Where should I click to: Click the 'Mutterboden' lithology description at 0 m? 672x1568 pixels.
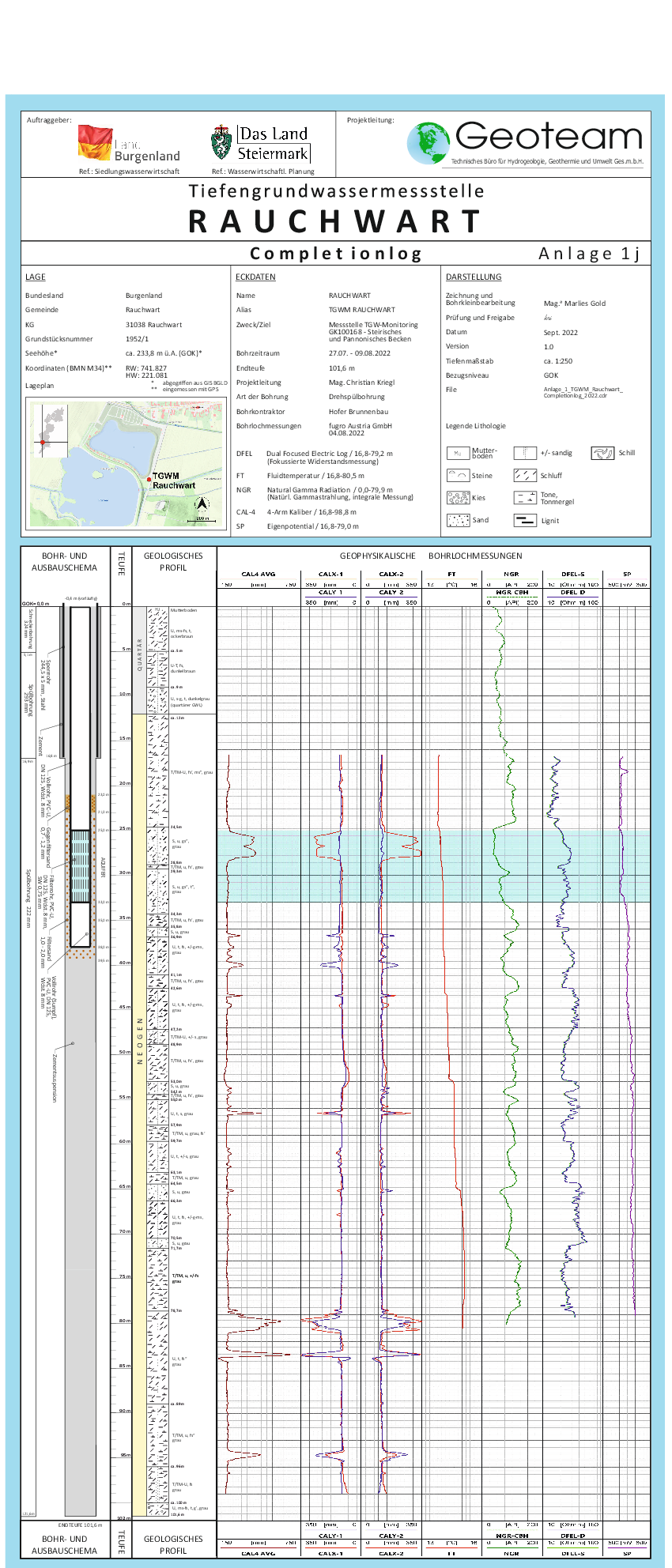(x=183, y=610)
